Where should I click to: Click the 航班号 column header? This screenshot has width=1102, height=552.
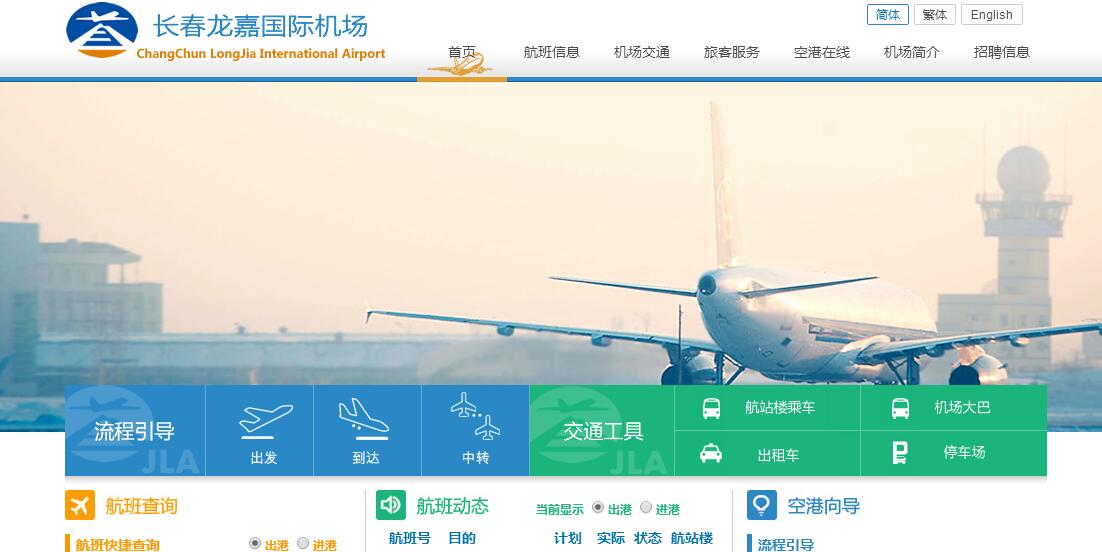pos(410,538)
